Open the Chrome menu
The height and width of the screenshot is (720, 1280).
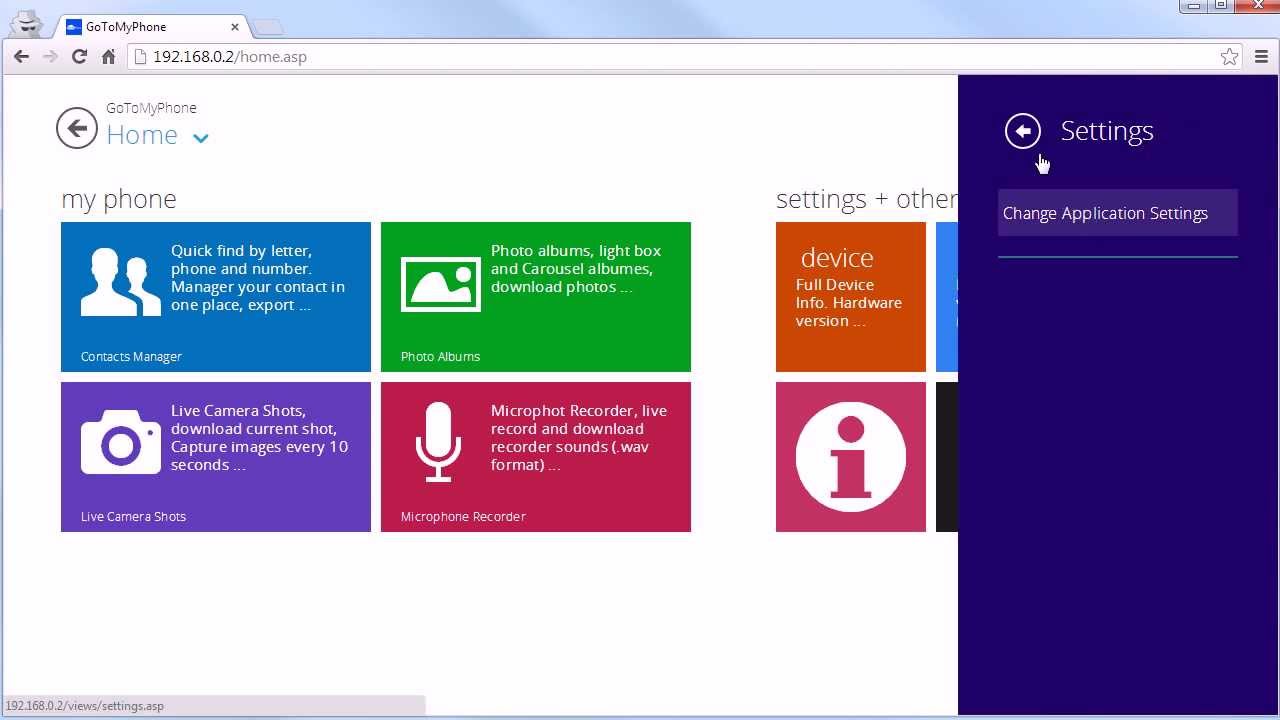tap(1261, 57)
